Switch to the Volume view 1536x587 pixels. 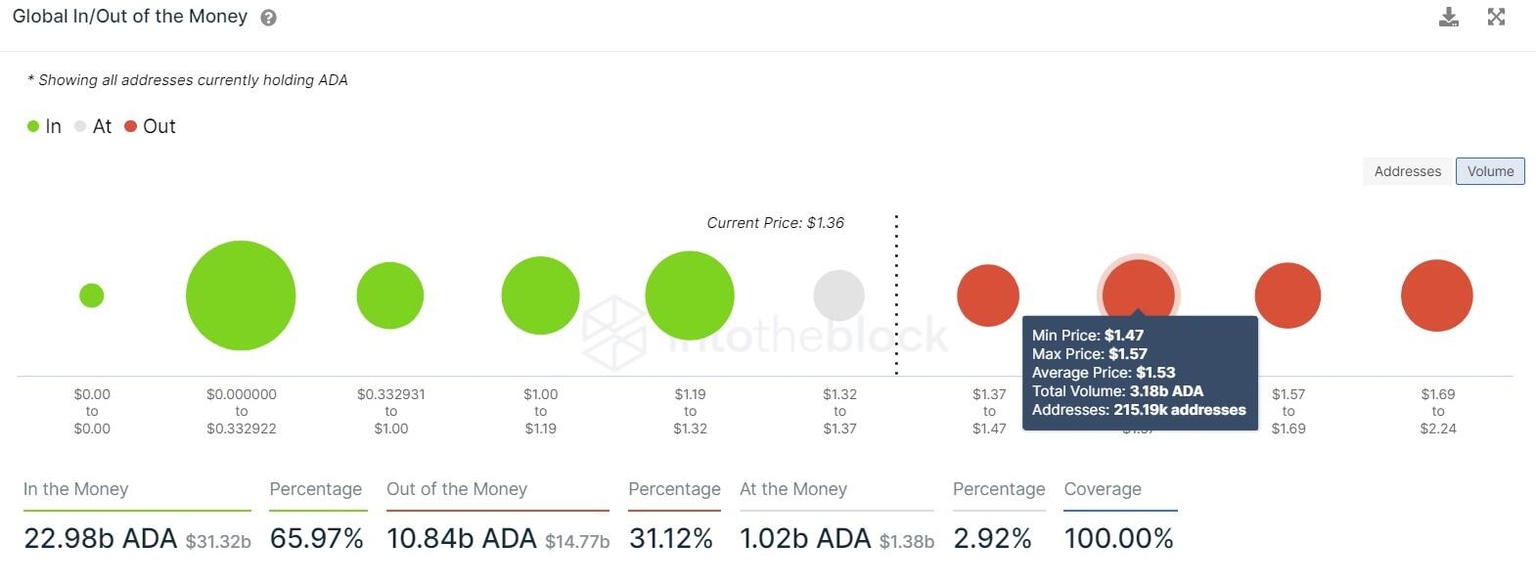(x=1490, y=171)
